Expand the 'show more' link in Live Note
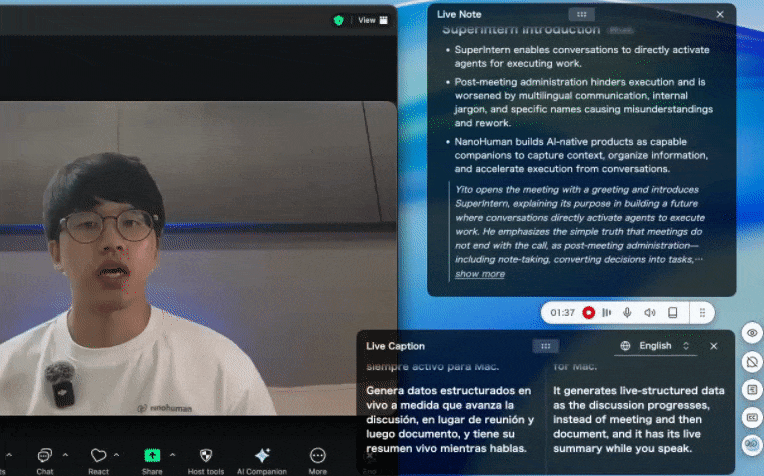 click(479, 274)
